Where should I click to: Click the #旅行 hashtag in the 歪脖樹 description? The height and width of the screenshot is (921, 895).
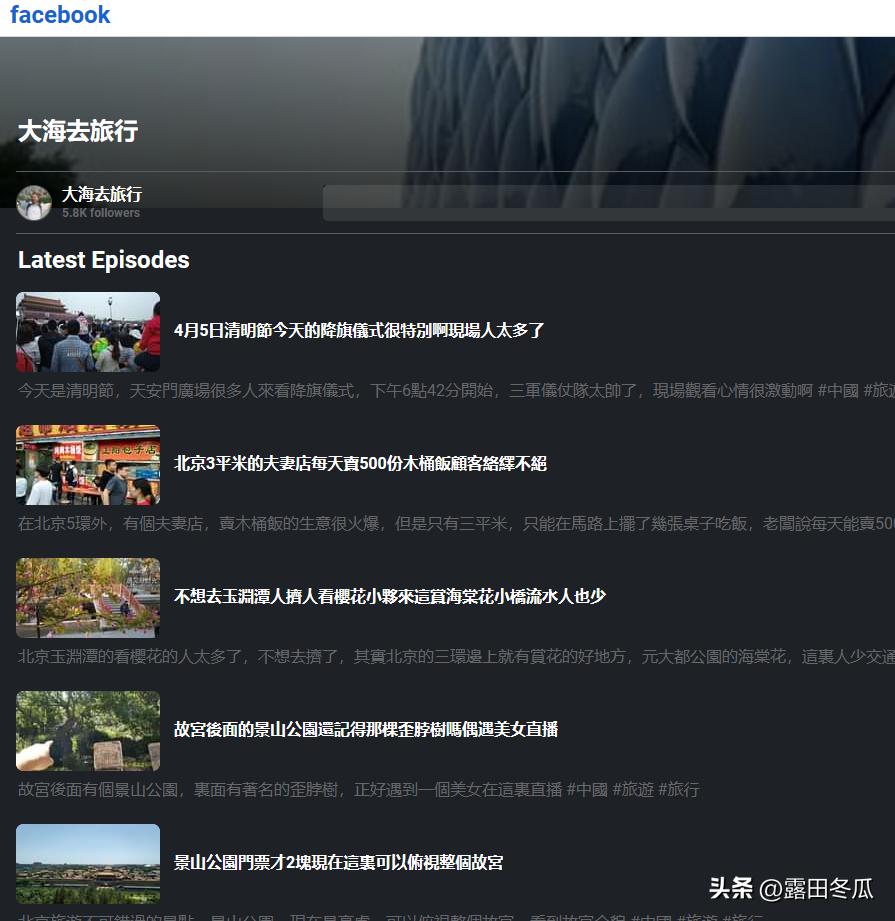(679, 789)
